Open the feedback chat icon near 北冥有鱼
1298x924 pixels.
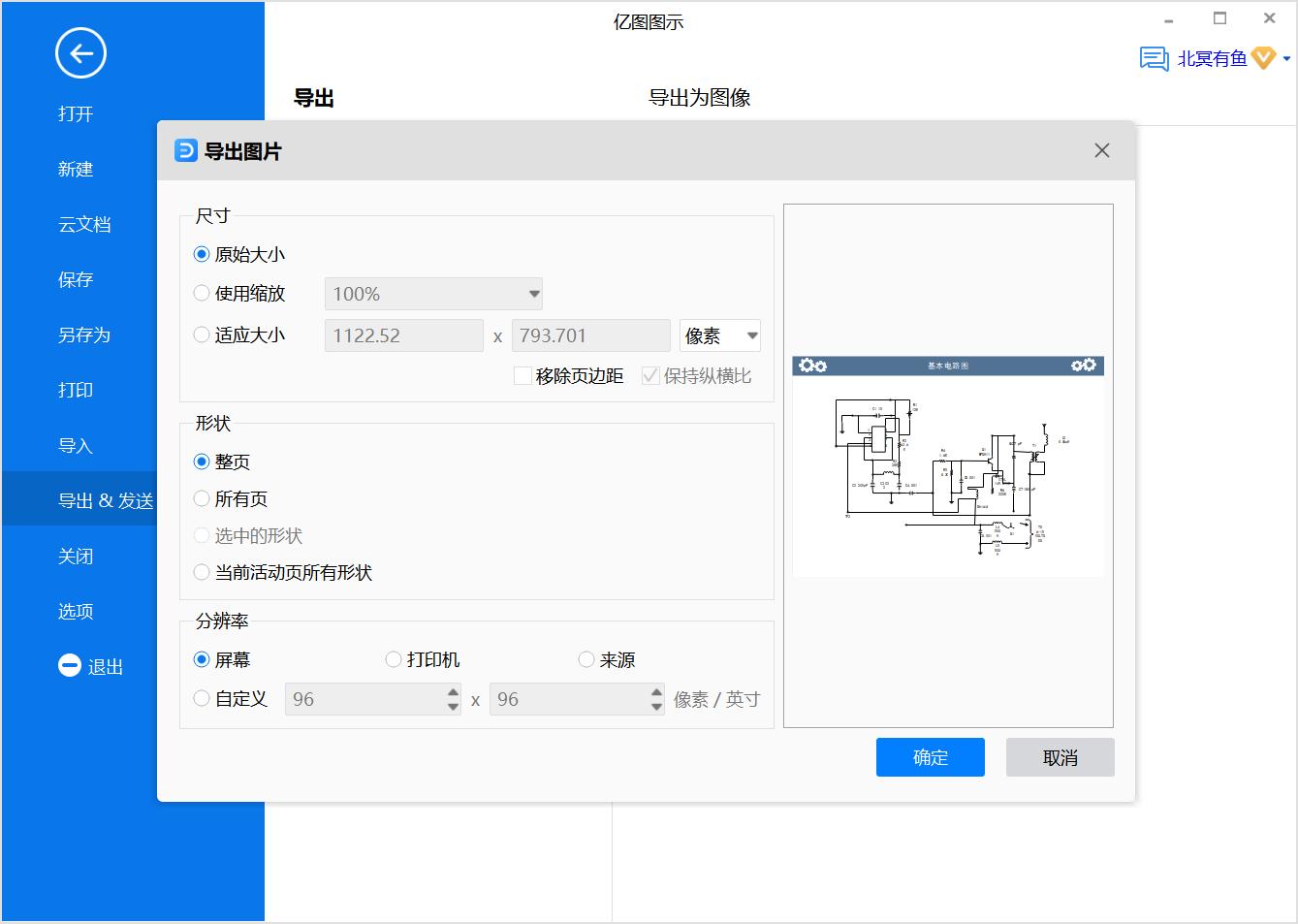click(x=1153, y=58)
